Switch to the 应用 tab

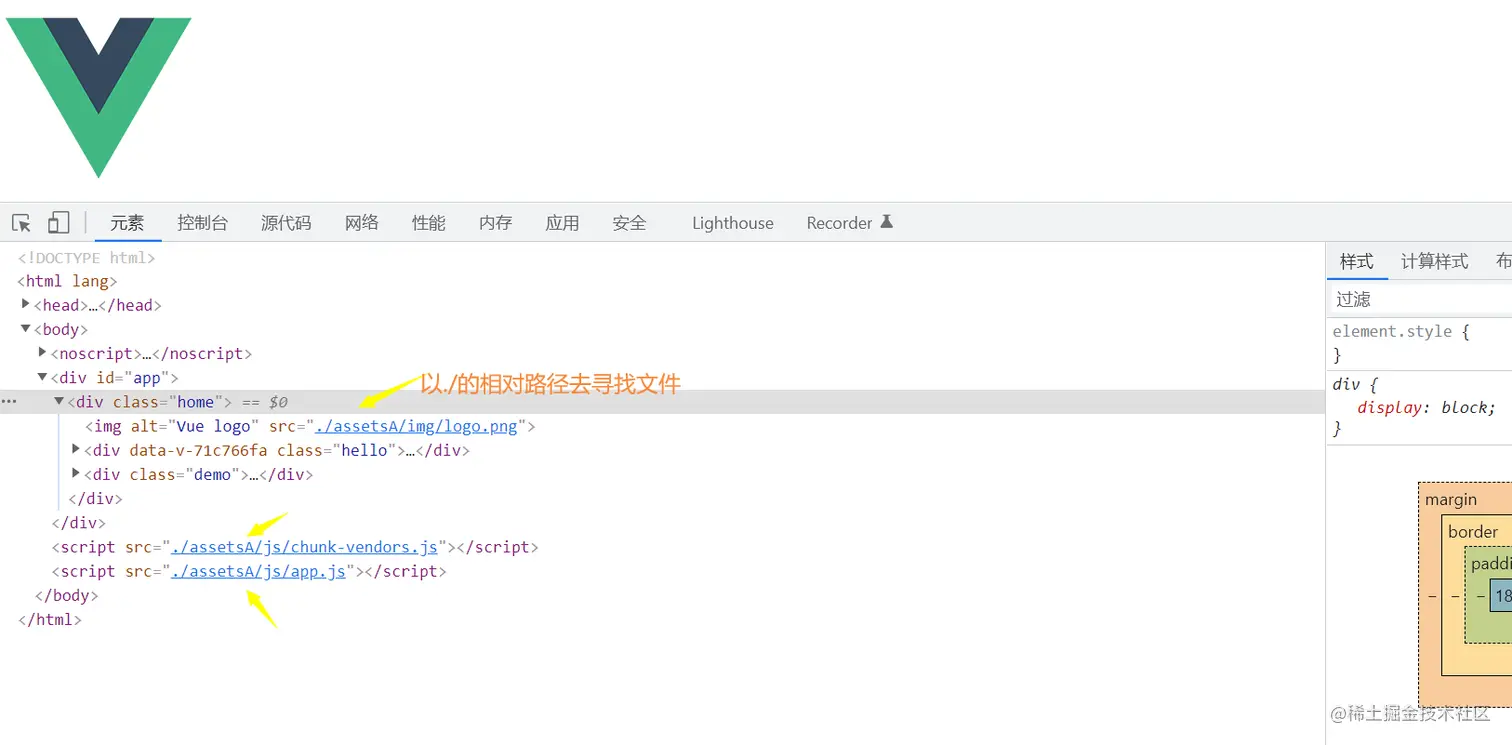[x=562, y=223]
